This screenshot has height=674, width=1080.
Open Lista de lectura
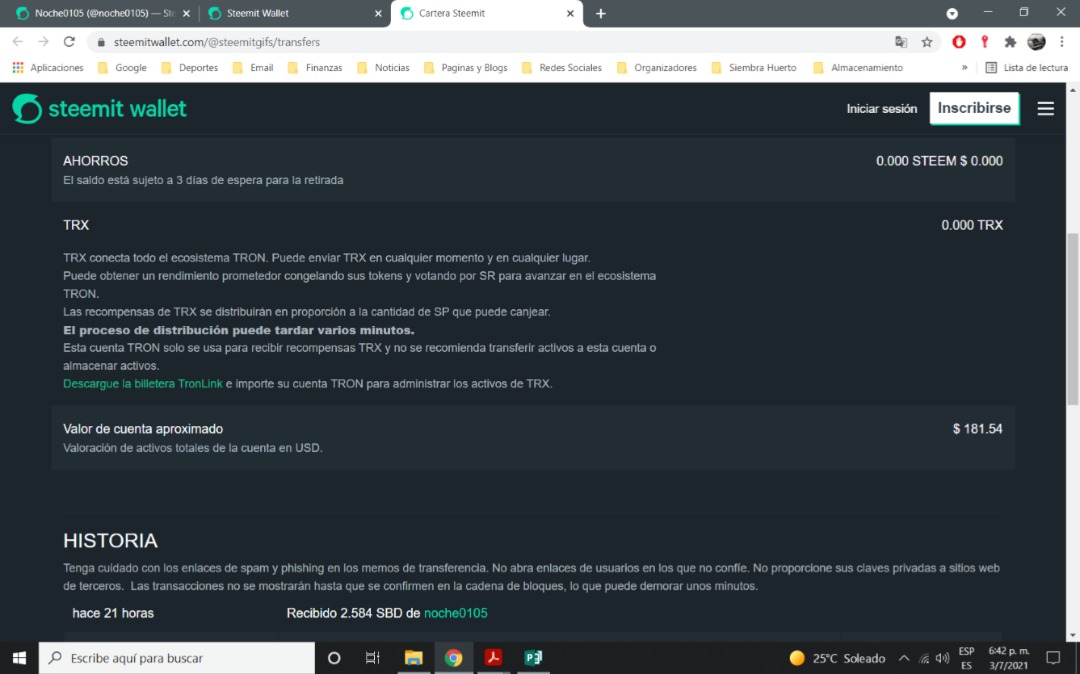[x=1027, y=67]
